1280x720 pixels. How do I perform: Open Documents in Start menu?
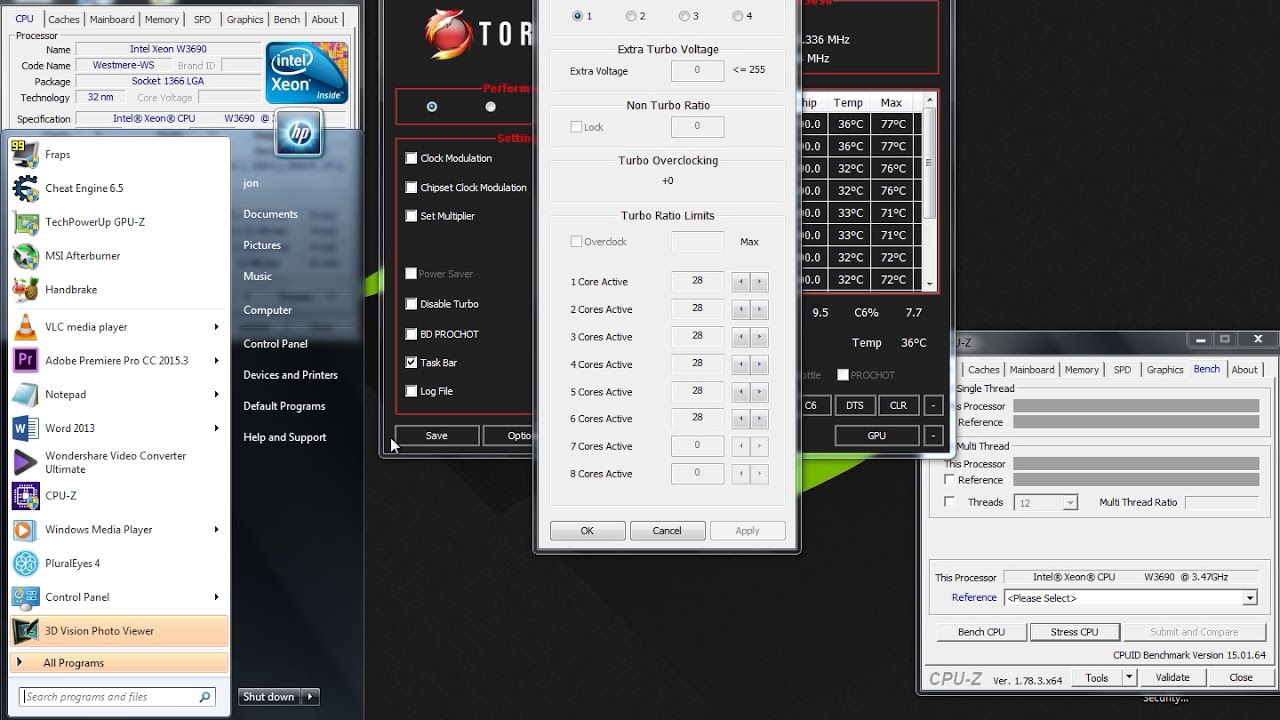(x=270, y=214)
